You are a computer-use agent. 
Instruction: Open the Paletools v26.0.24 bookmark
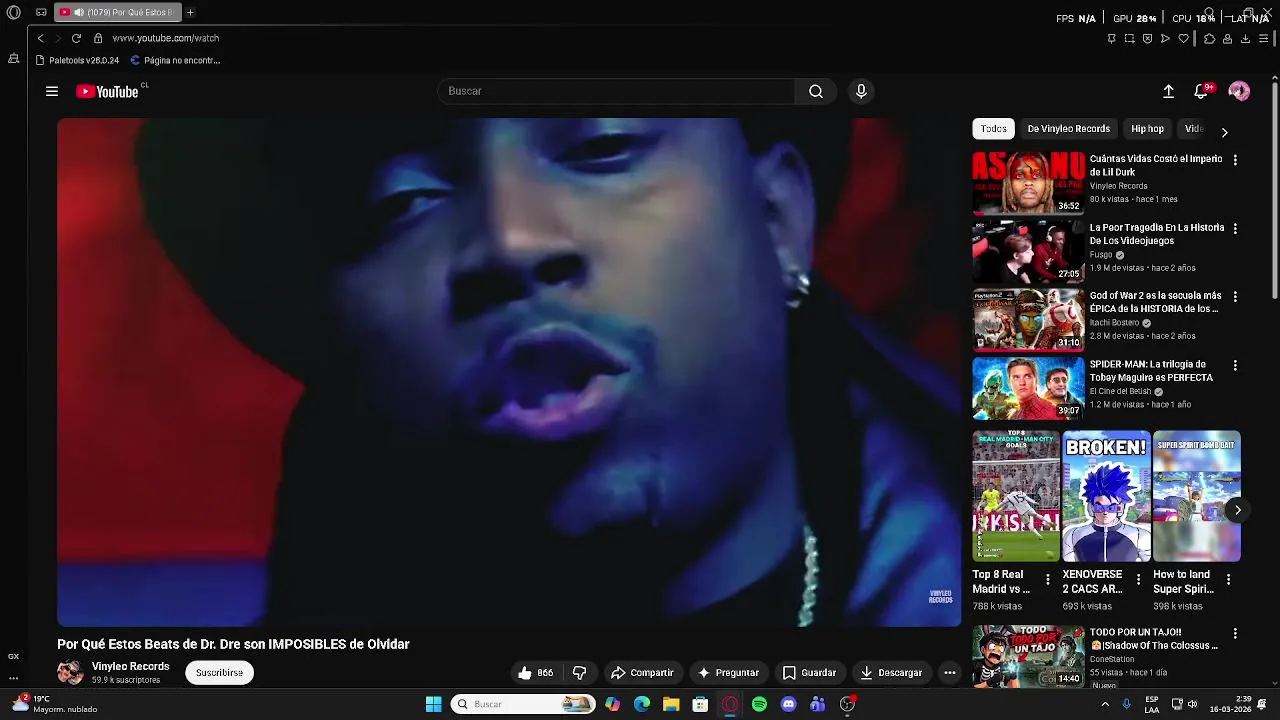pyautogui.click(x=77, y=60)
